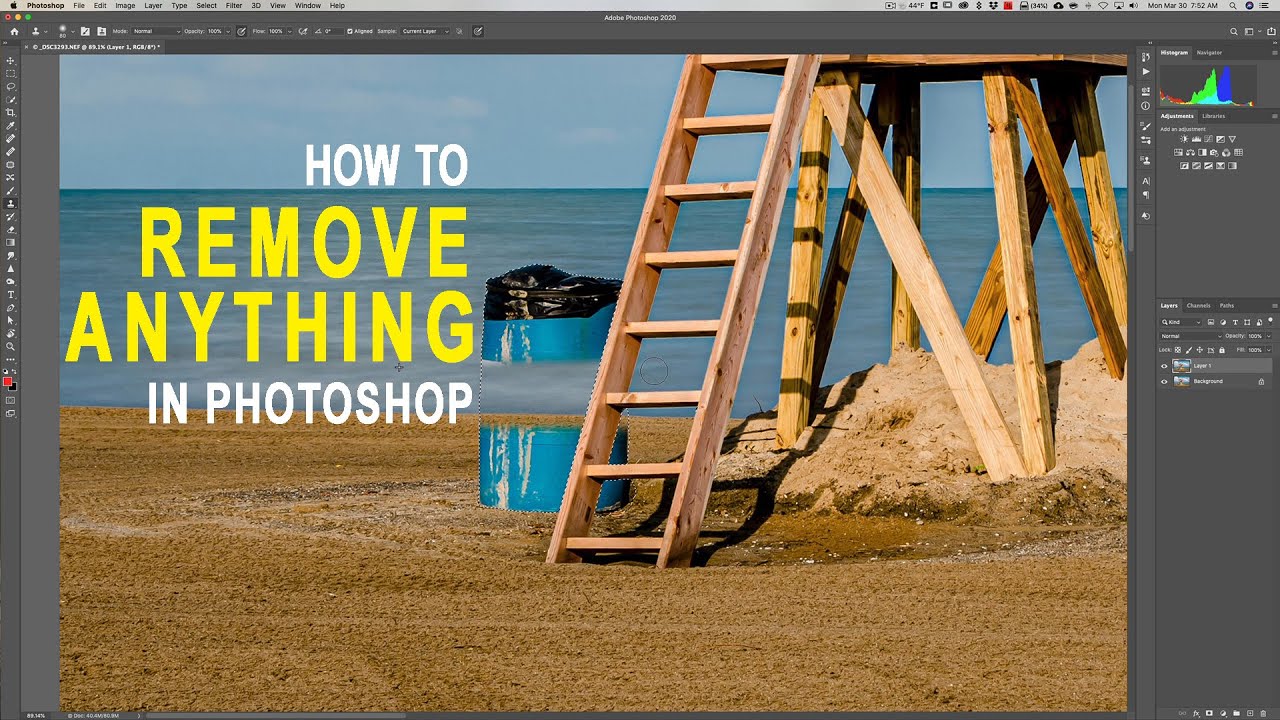Select the Hand tool
1280x720 pixels.
[11, 333]
